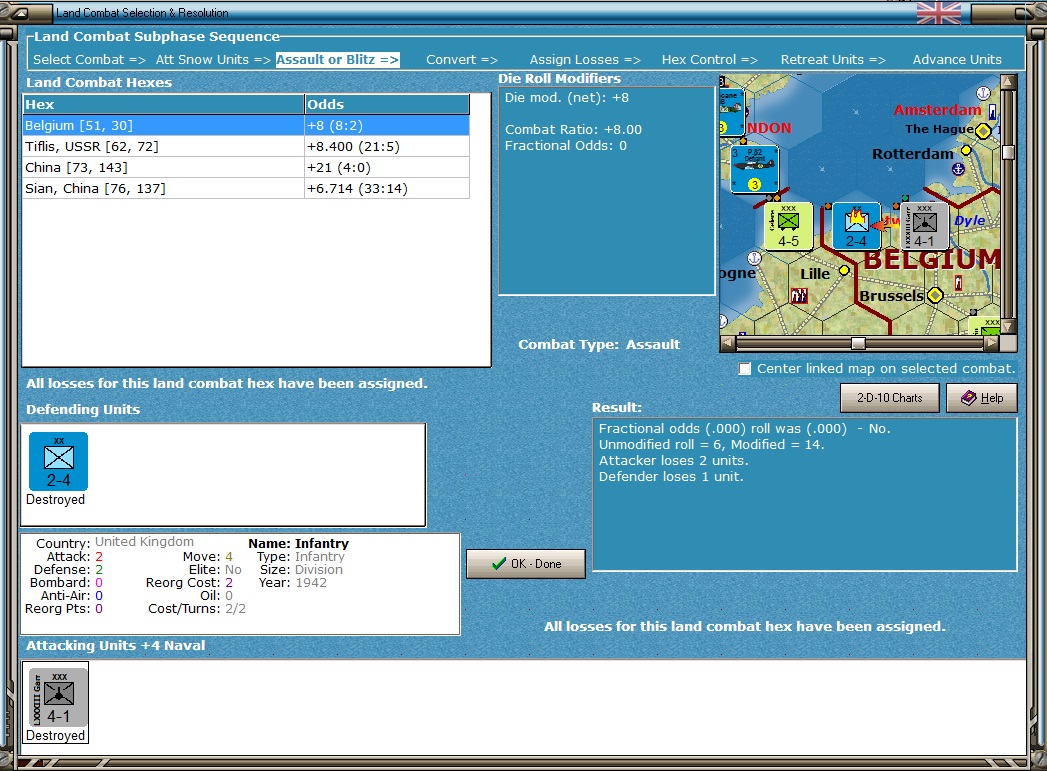This screenshot has width=1047, height=771.
Task: Click the red factory icon below BELGIUM label
Action: tap(958, 283)
